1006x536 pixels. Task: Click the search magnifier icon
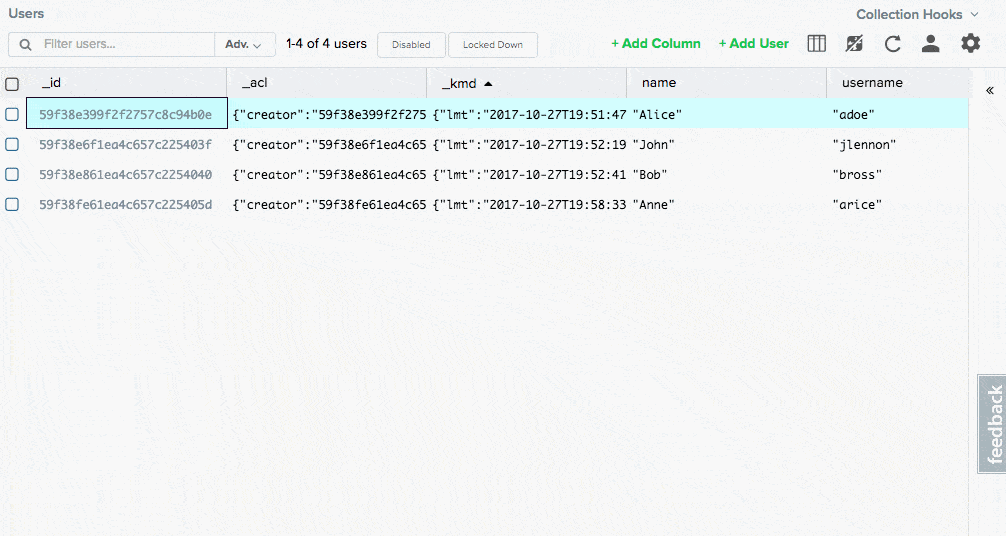pyautogui.click(x=25, y=45)
